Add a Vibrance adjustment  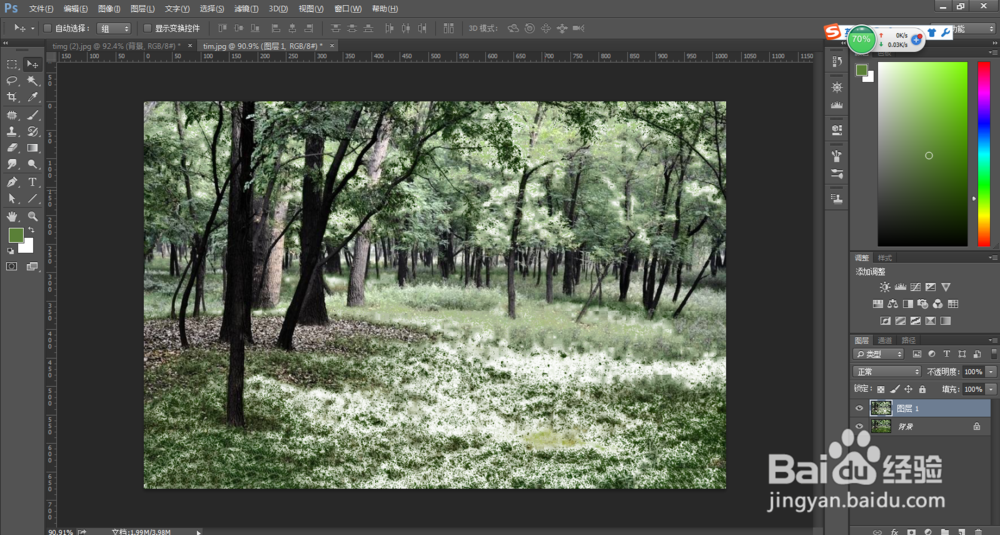click(x=946, y=288)
